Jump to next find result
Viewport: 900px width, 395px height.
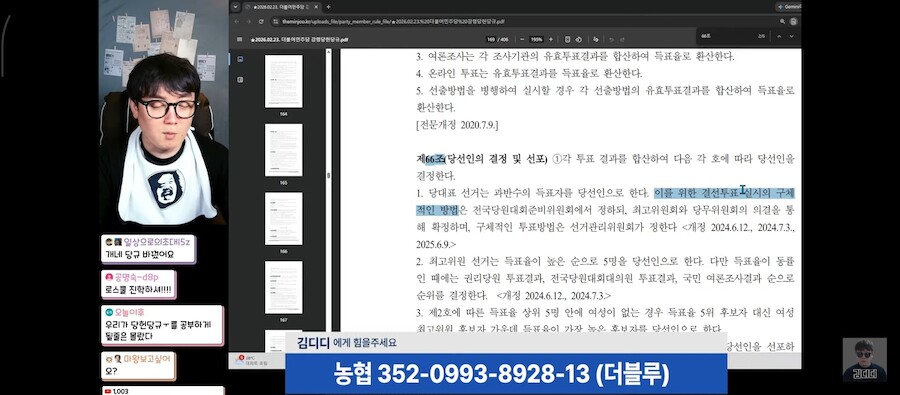coord(792,36)
